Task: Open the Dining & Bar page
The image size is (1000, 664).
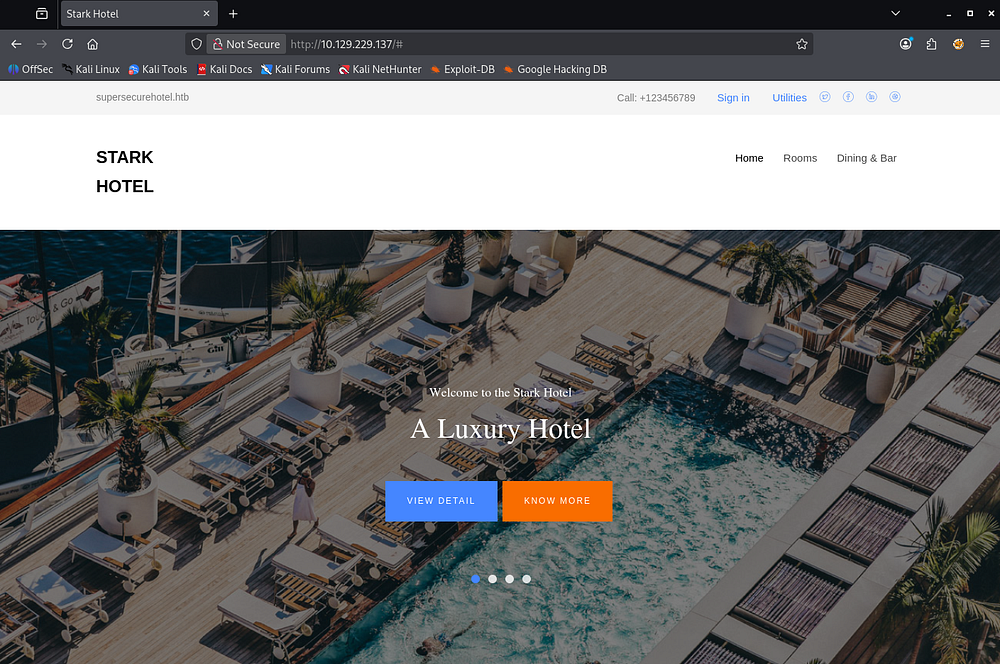Action: [866, 158]
